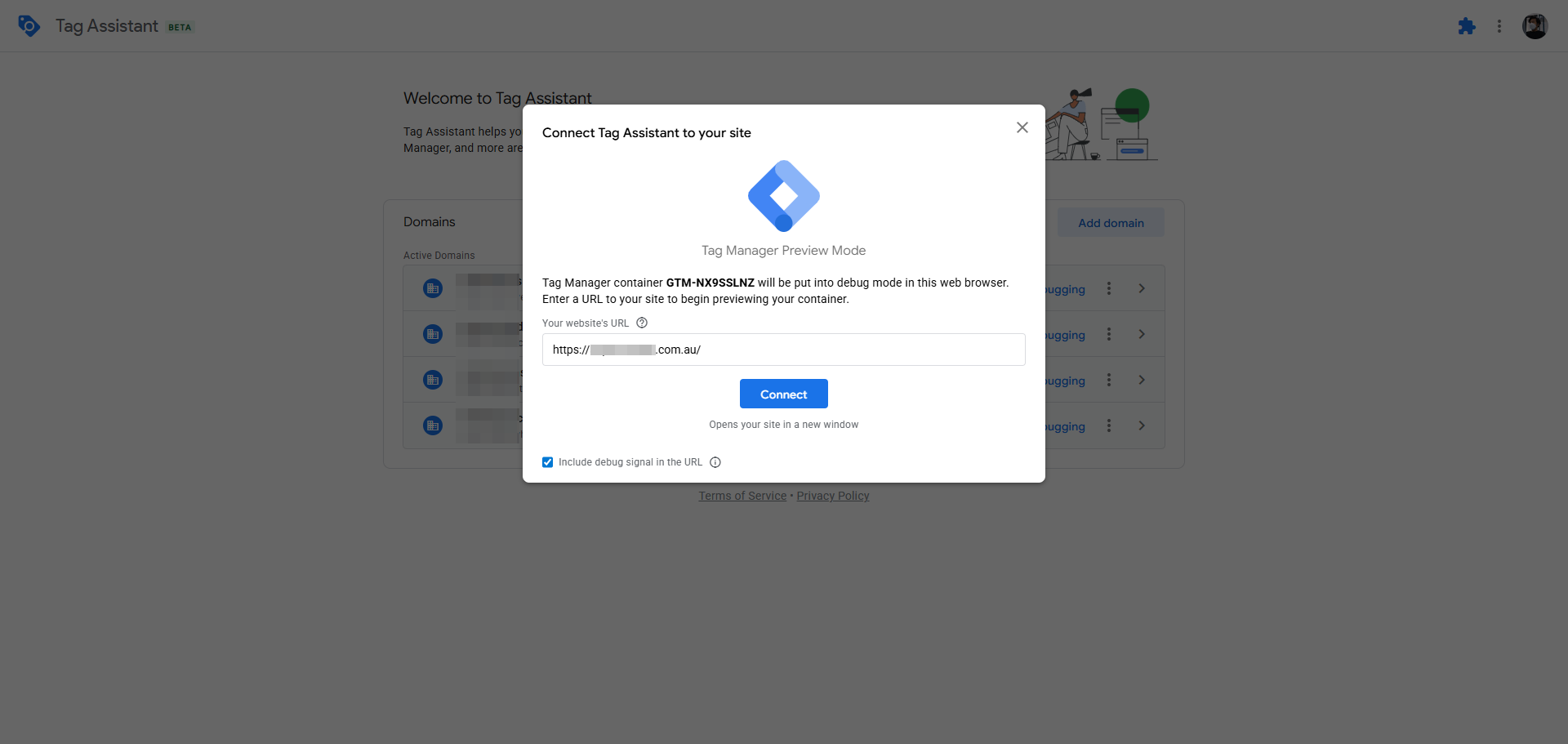
Task: Click fourth domain row's building icon
Action: click(x=433, y=425)
